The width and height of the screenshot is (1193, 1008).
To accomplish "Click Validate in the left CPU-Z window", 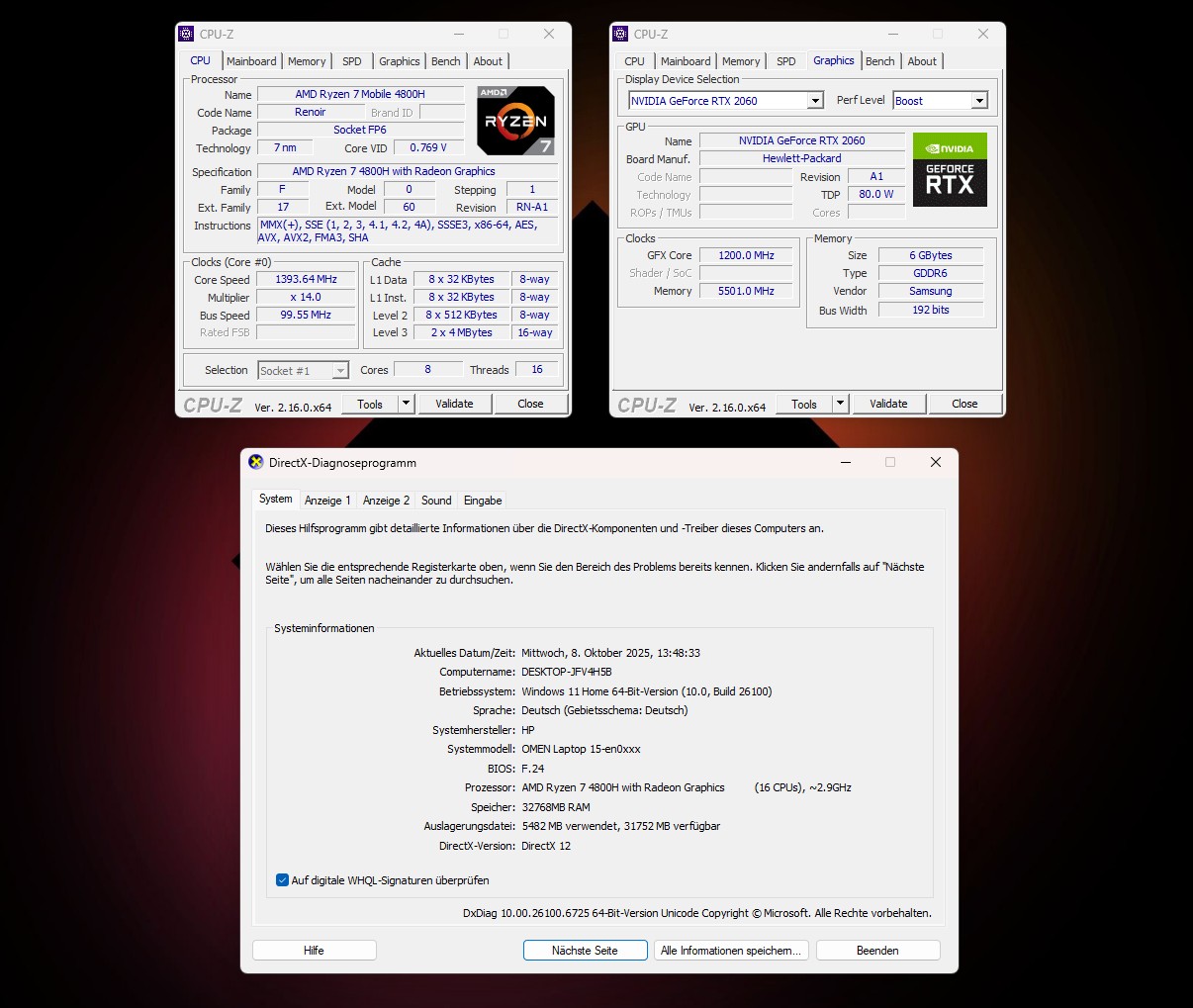I will pos(454,404).
